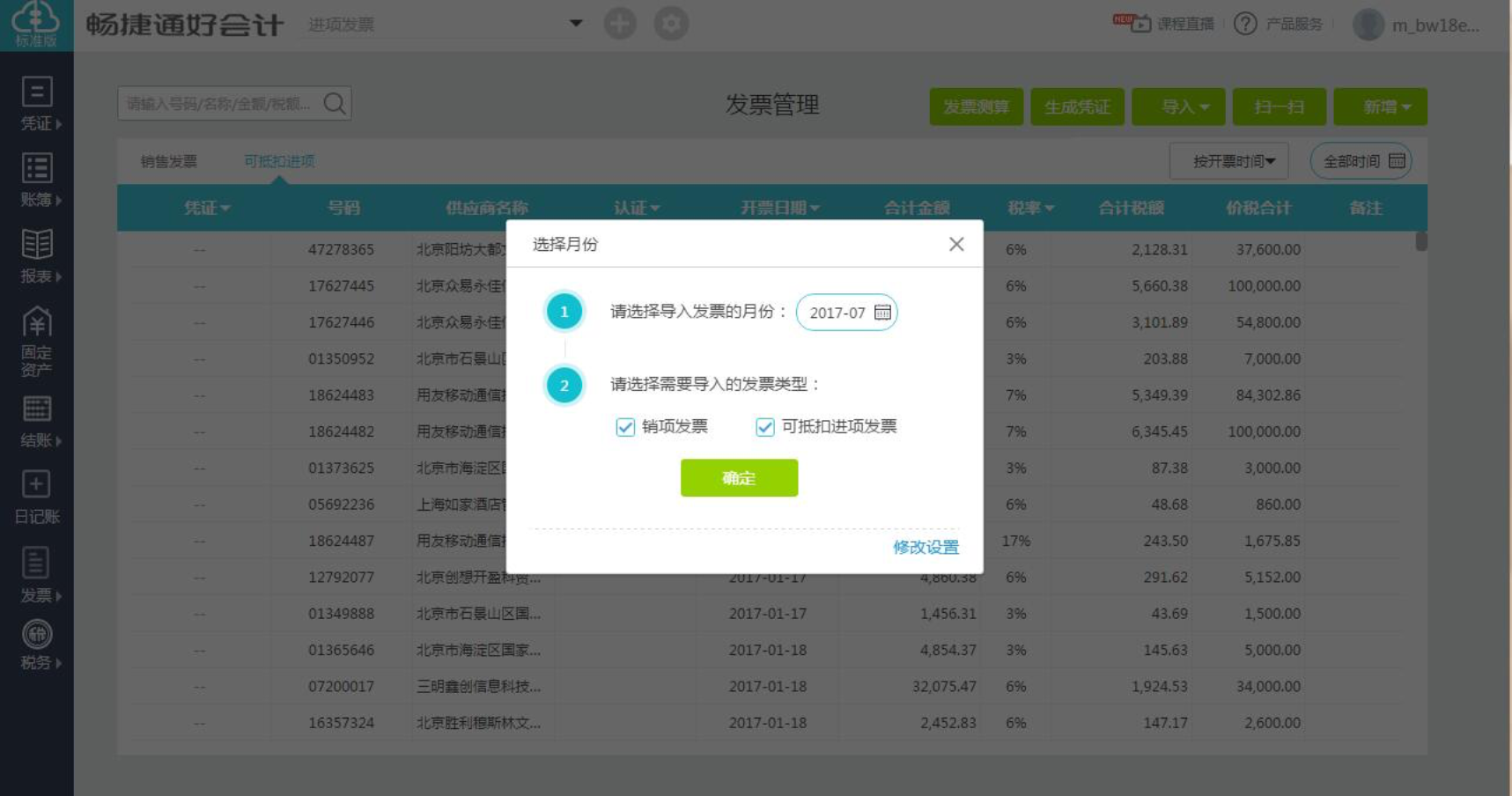
Task: Open the 税务 (tax) sidebar module
Action: [x=37, y=645]
